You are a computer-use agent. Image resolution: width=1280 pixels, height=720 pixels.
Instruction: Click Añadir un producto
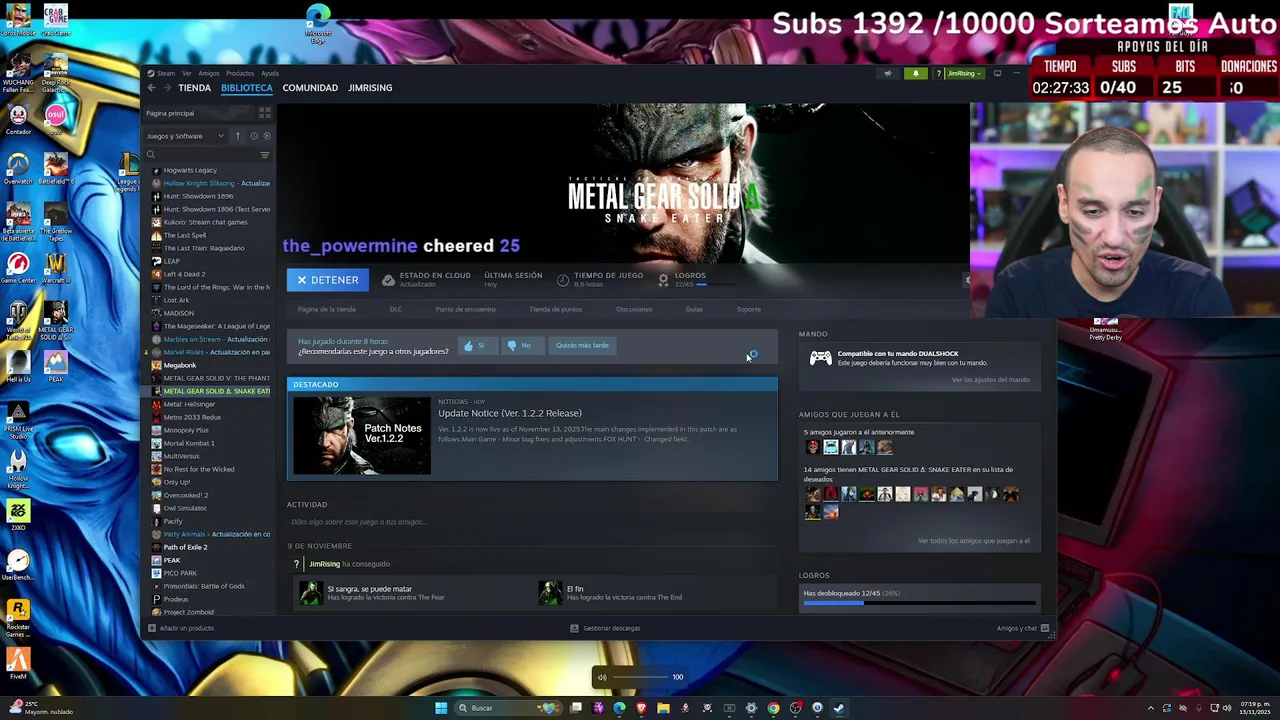181,628
